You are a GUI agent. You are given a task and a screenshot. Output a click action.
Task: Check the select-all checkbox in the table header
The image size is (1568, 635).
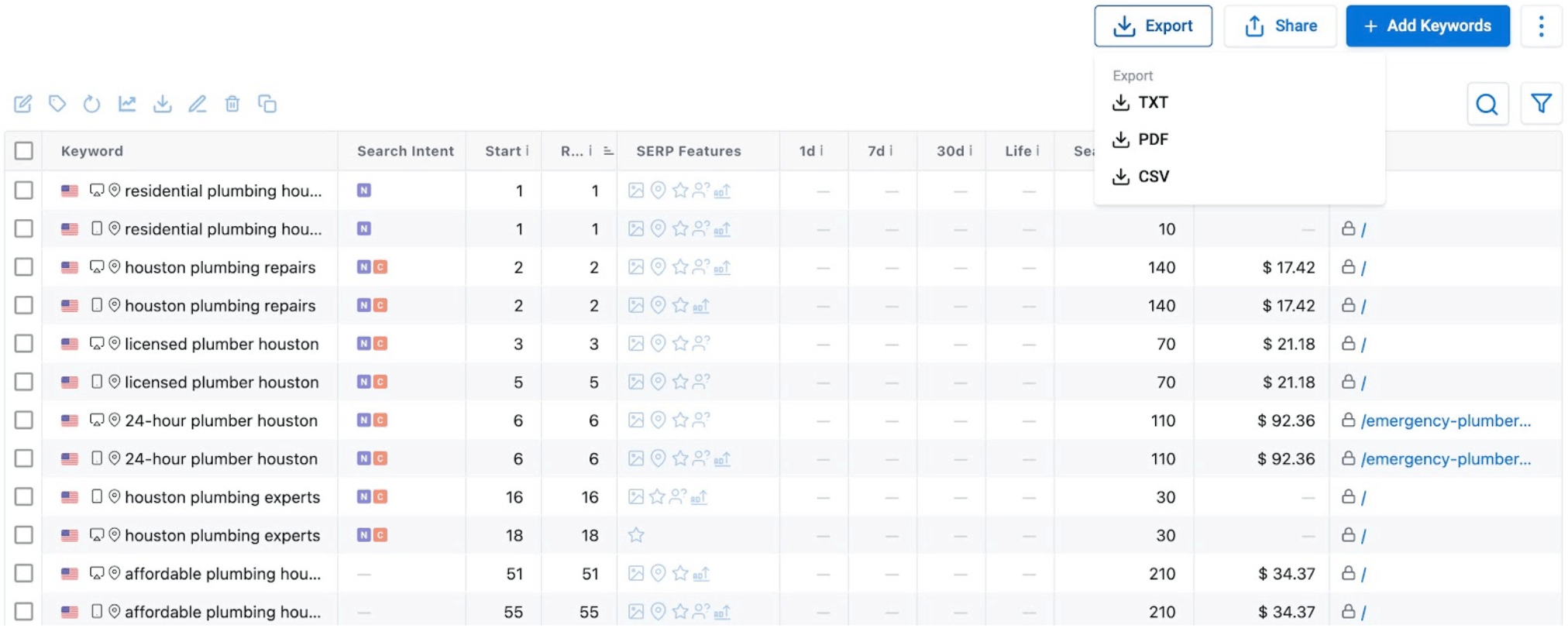22,151
